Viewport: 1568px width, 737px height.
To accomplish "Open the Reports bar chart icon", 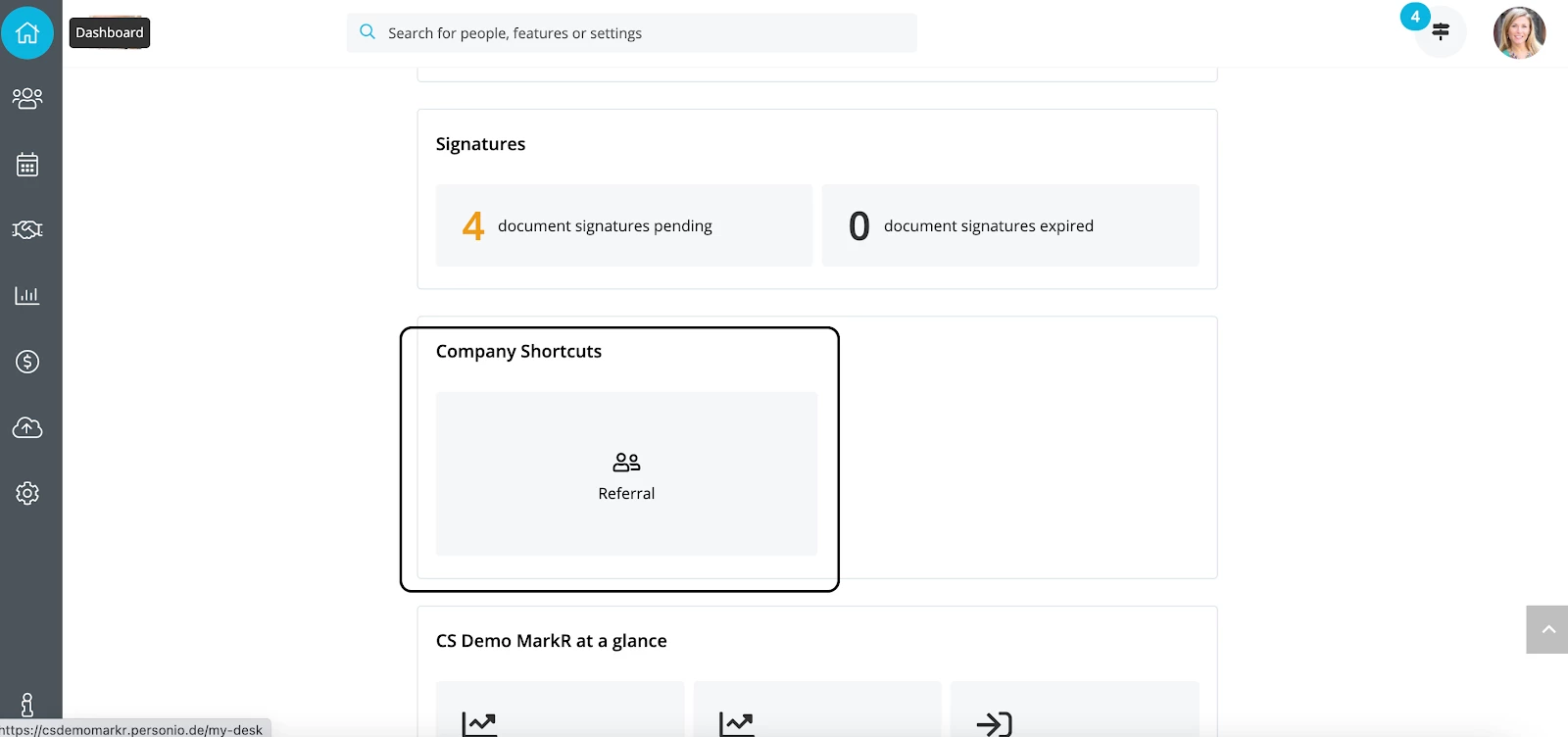I will (x=27, y=295).
